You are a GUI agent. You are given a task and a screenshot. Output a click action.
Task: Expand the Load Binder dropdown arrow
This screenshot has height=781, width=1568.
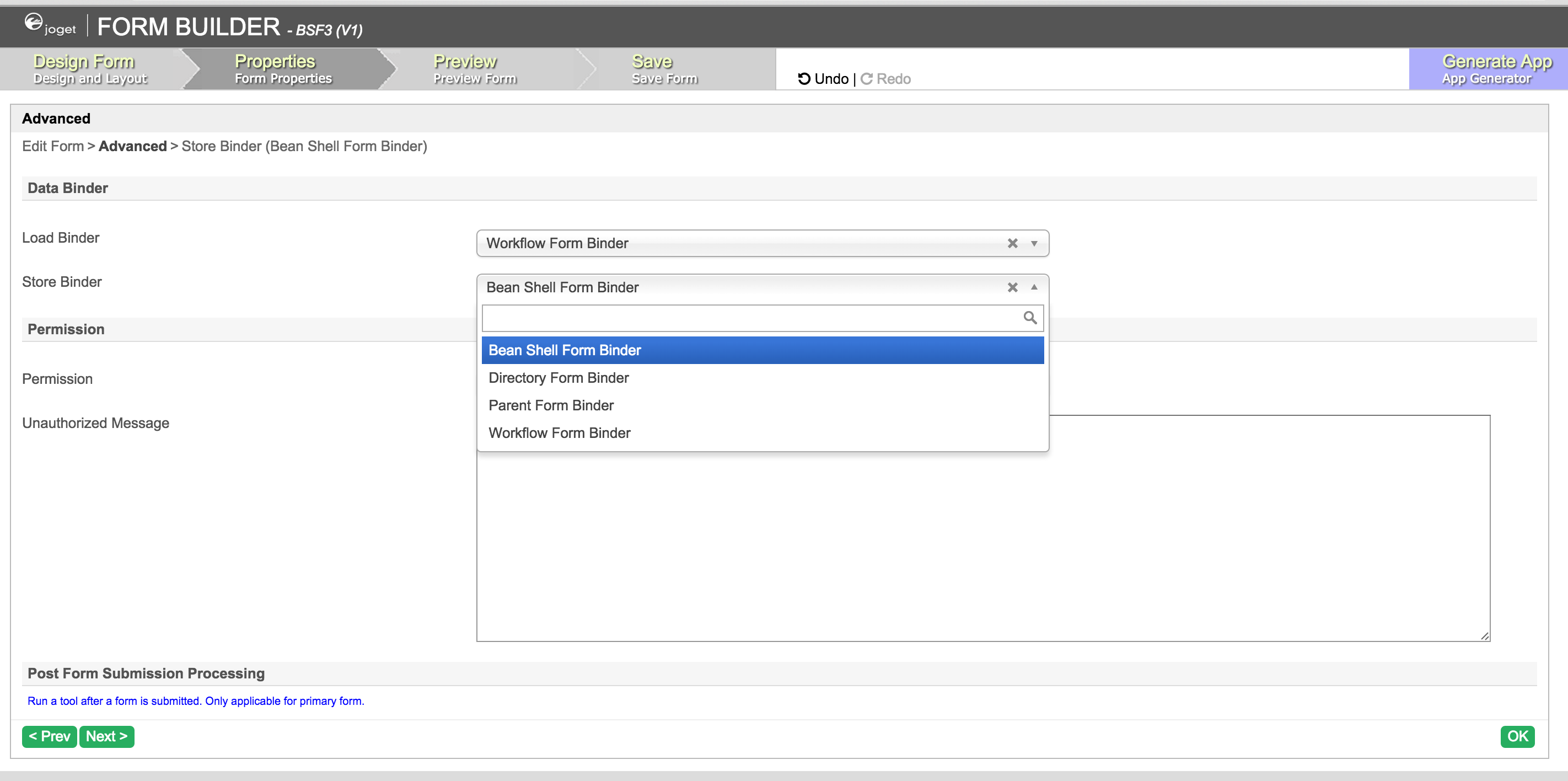click(x=1034, y=243)
